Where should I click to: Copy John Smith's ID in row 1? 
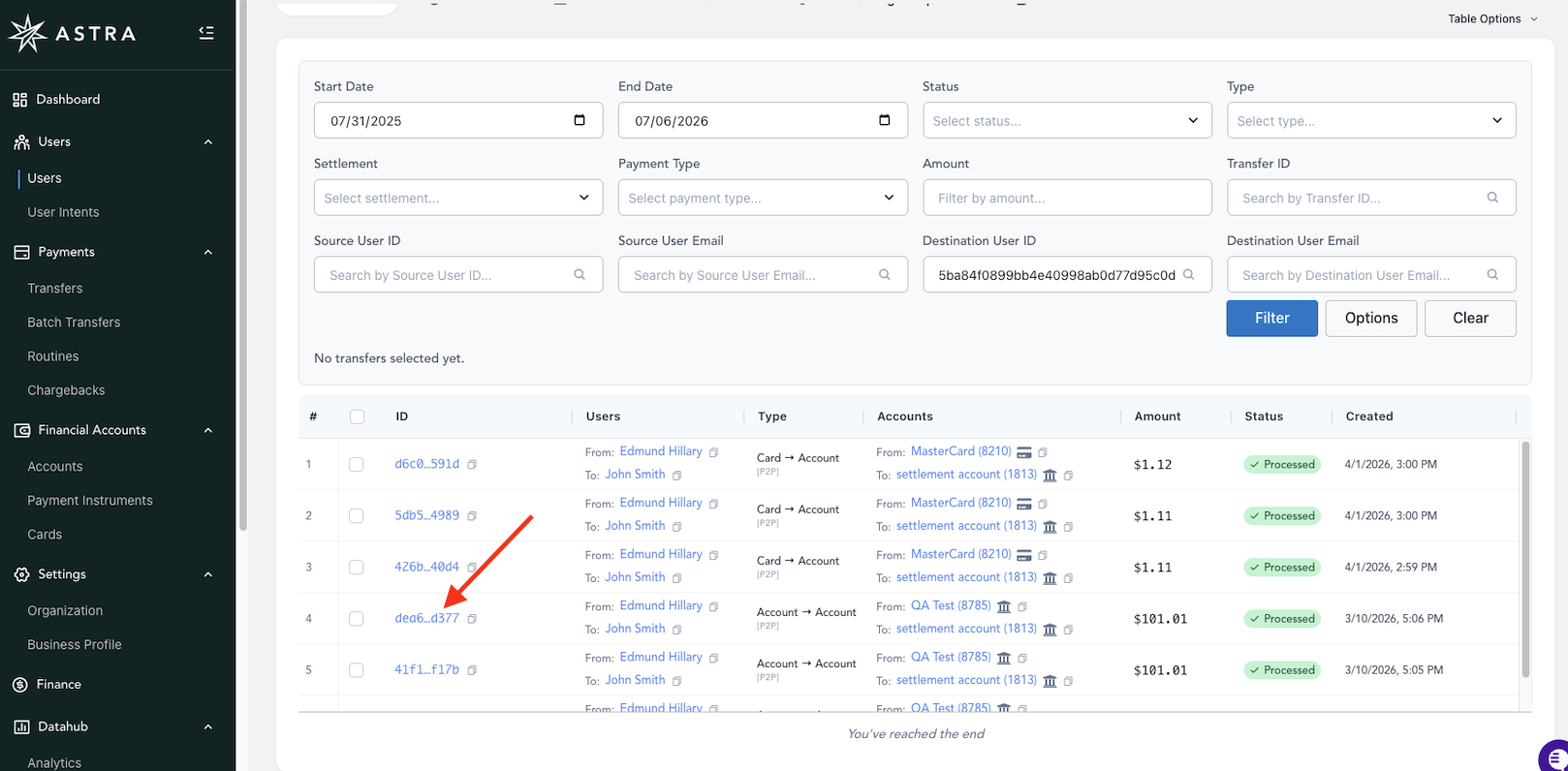[x=676, y=476]
